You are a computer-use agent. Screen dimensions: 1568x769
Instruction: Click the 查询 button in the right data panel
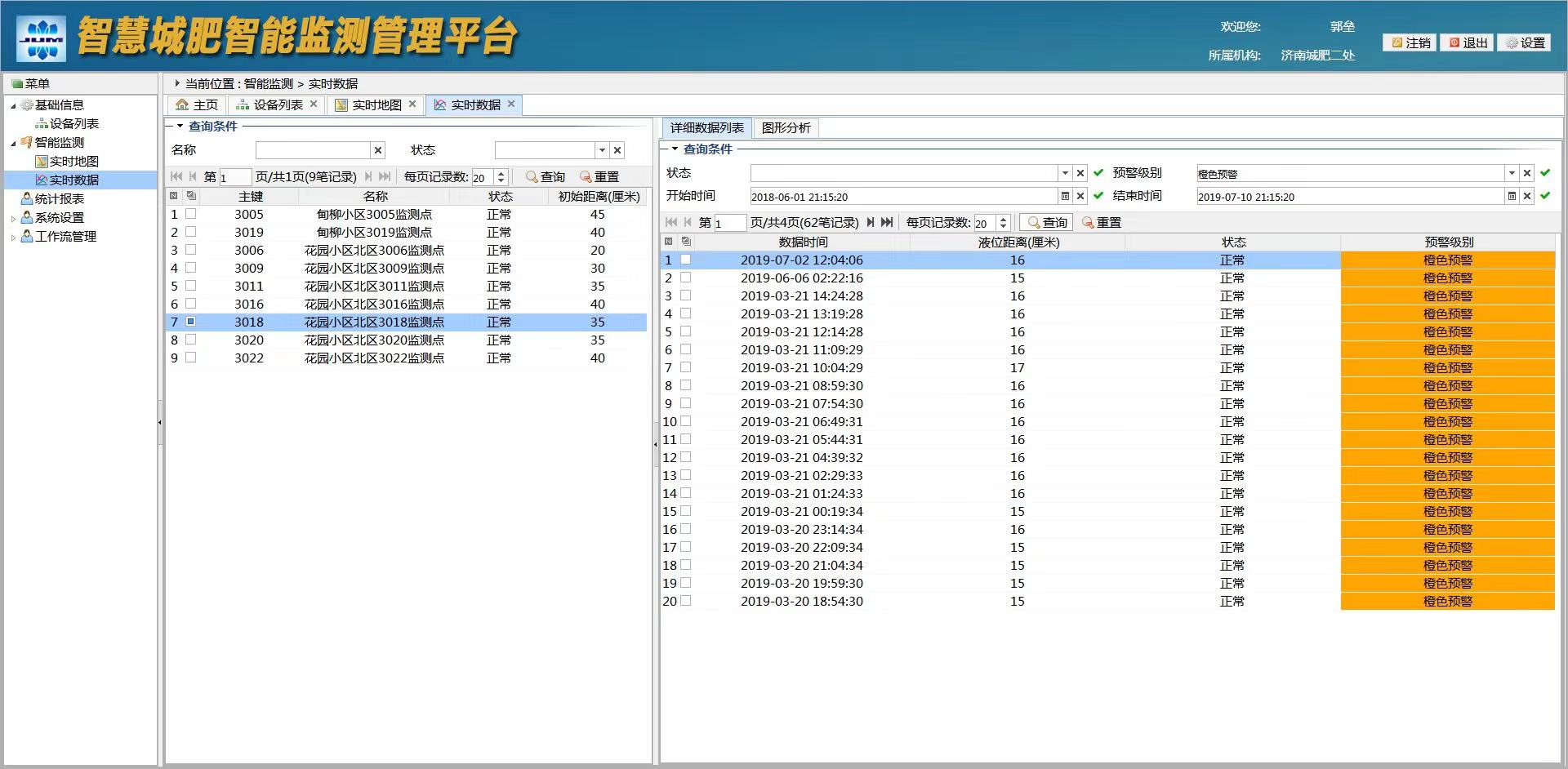pyautogui.click(x=1048, y=222)
